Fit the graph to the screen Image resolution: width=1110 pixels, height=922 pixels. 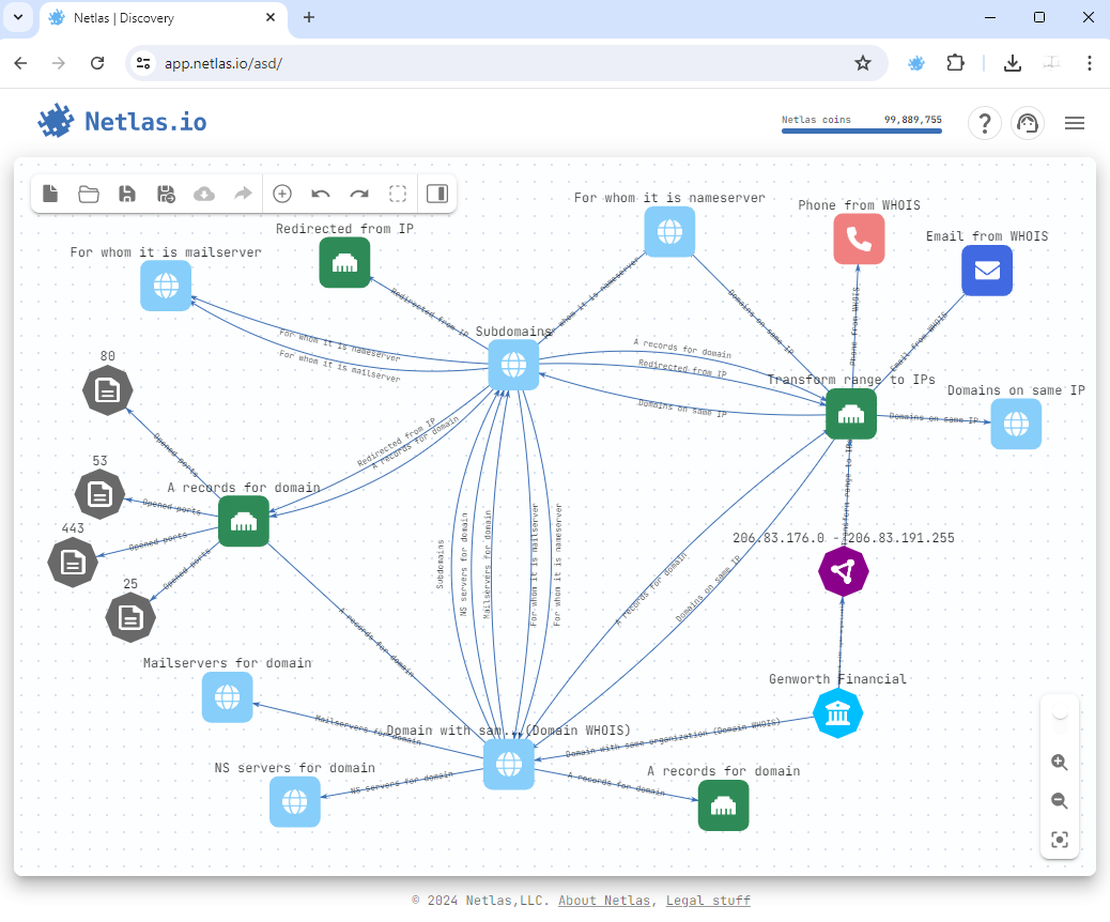coord(1059,840)
